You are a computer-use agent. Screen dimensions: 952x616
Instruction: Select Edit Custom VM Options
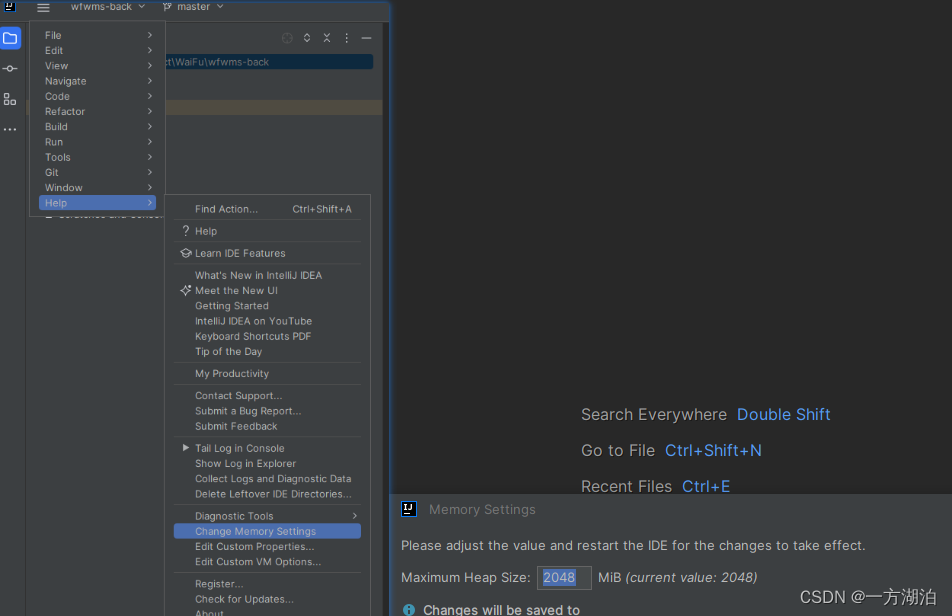267,561
